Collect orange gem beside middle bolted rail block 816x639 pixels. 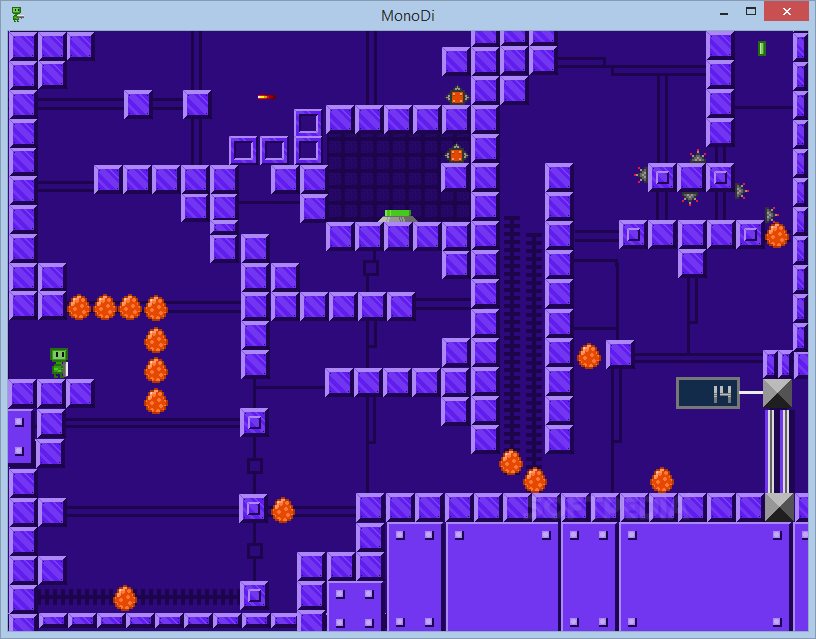coord(283,510)
